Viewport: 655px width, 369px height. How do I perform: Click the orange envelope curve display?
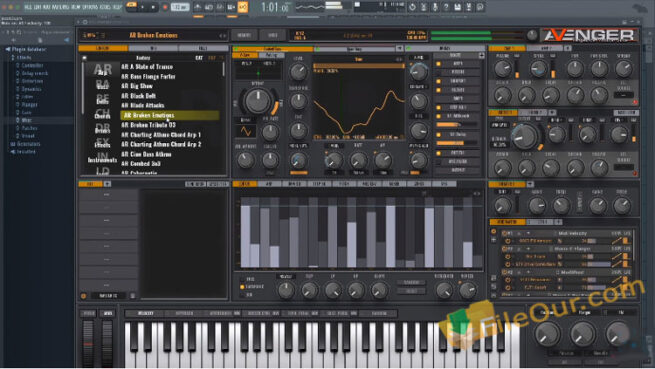click(x=359, y=101)
